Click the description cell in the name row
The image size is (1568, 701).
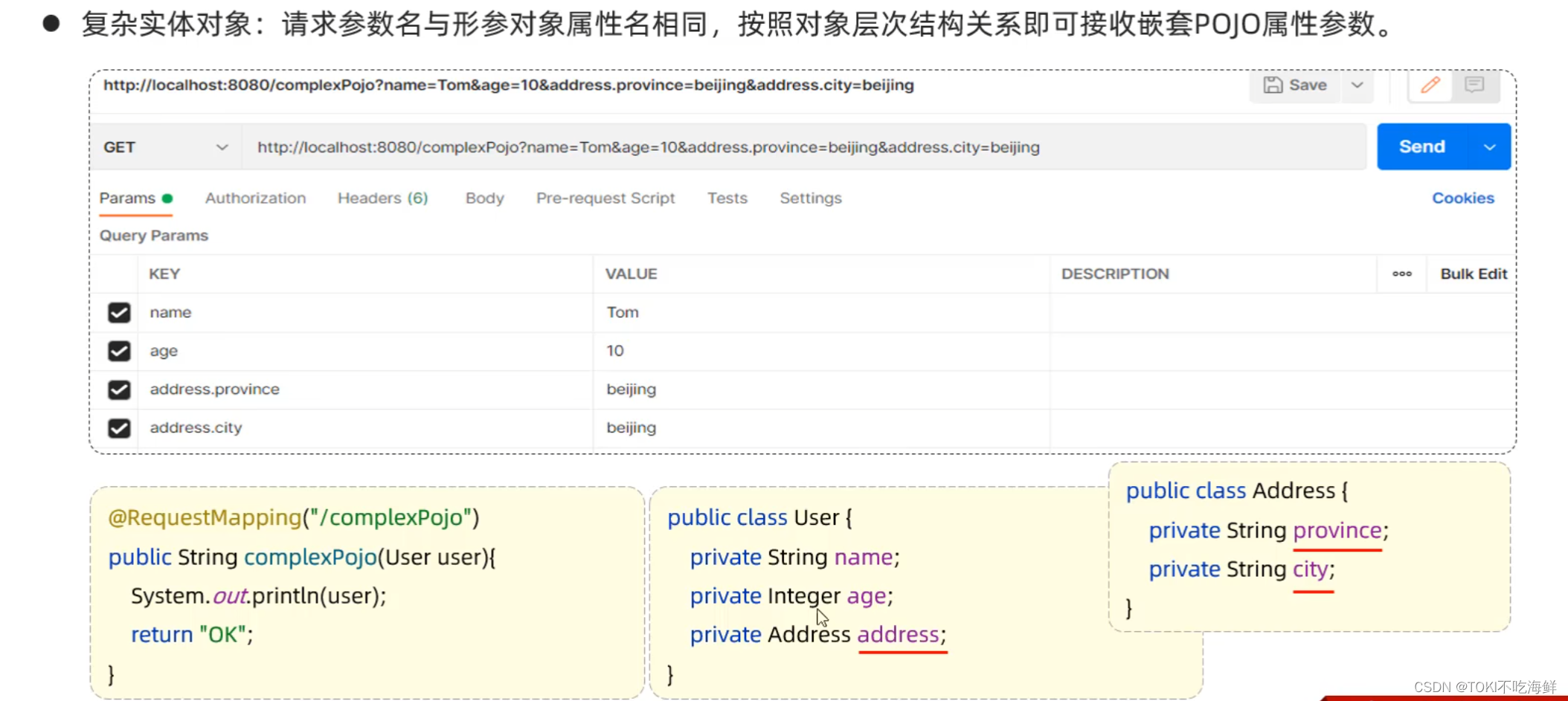coord(1283,312)
